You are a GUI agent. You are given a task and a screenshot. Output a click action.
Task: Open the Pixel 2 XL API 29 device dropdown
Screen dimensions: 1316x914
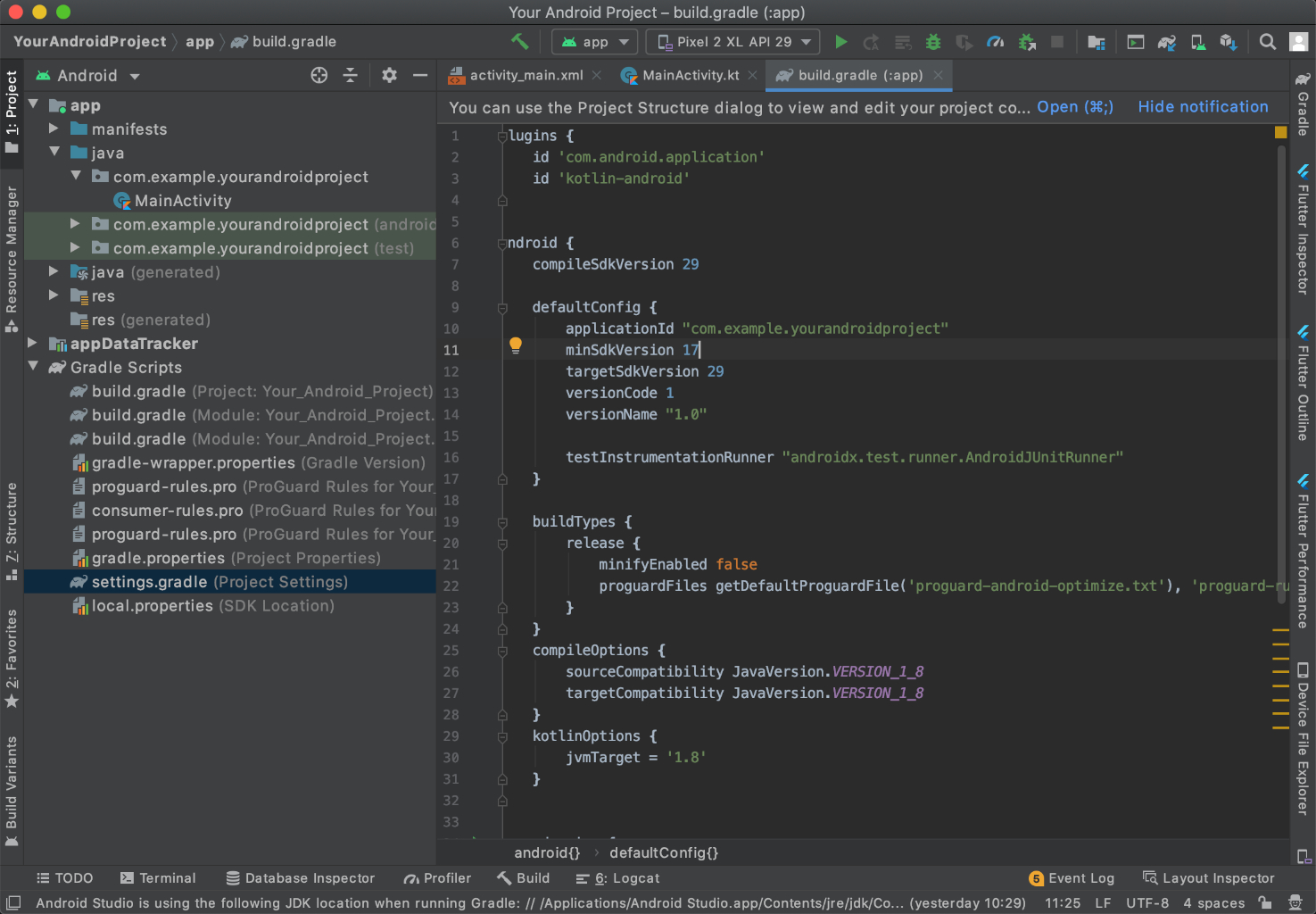pyautogui.click(x=733, y=42)
